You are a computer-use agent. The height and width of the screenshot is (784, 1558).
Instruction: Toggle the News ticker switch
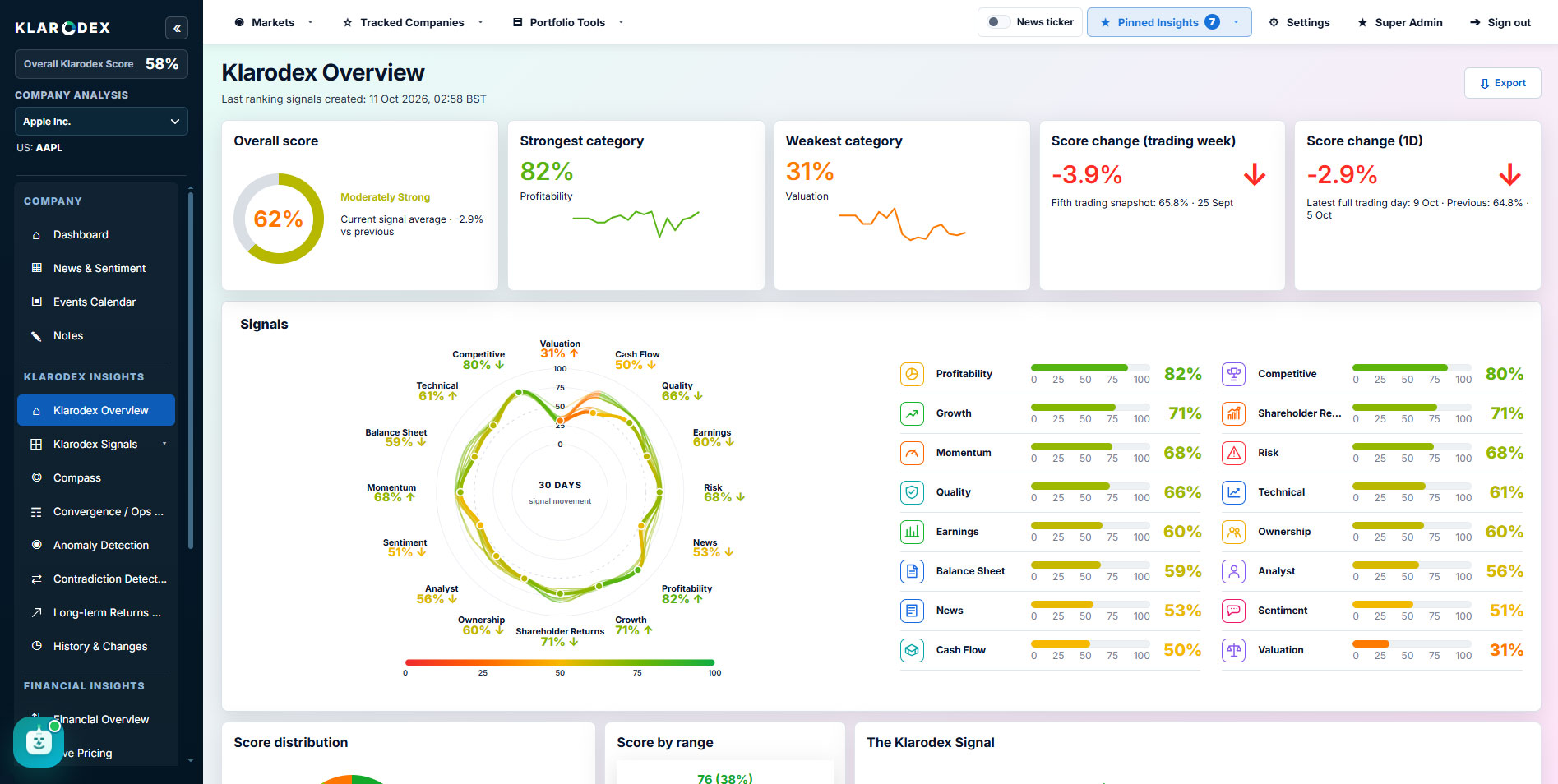[998, 22]
